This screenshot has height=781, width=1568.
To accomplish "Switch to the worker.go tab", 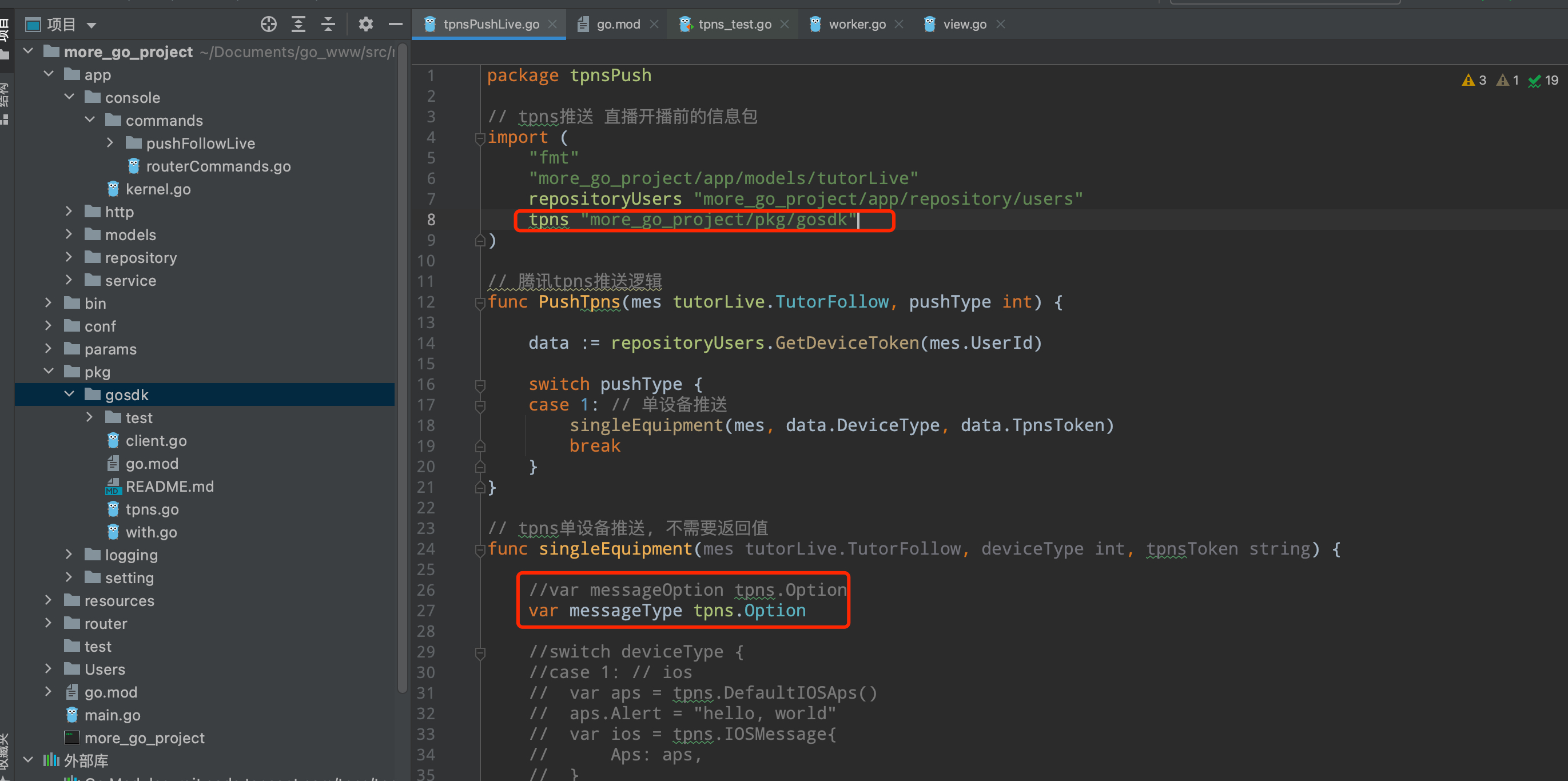I will pyautogui.click(x=857, y=25).
